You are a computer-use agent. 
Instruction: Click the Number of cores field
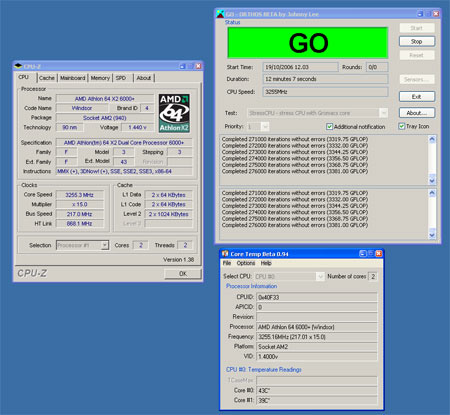[x=373, y=277]
